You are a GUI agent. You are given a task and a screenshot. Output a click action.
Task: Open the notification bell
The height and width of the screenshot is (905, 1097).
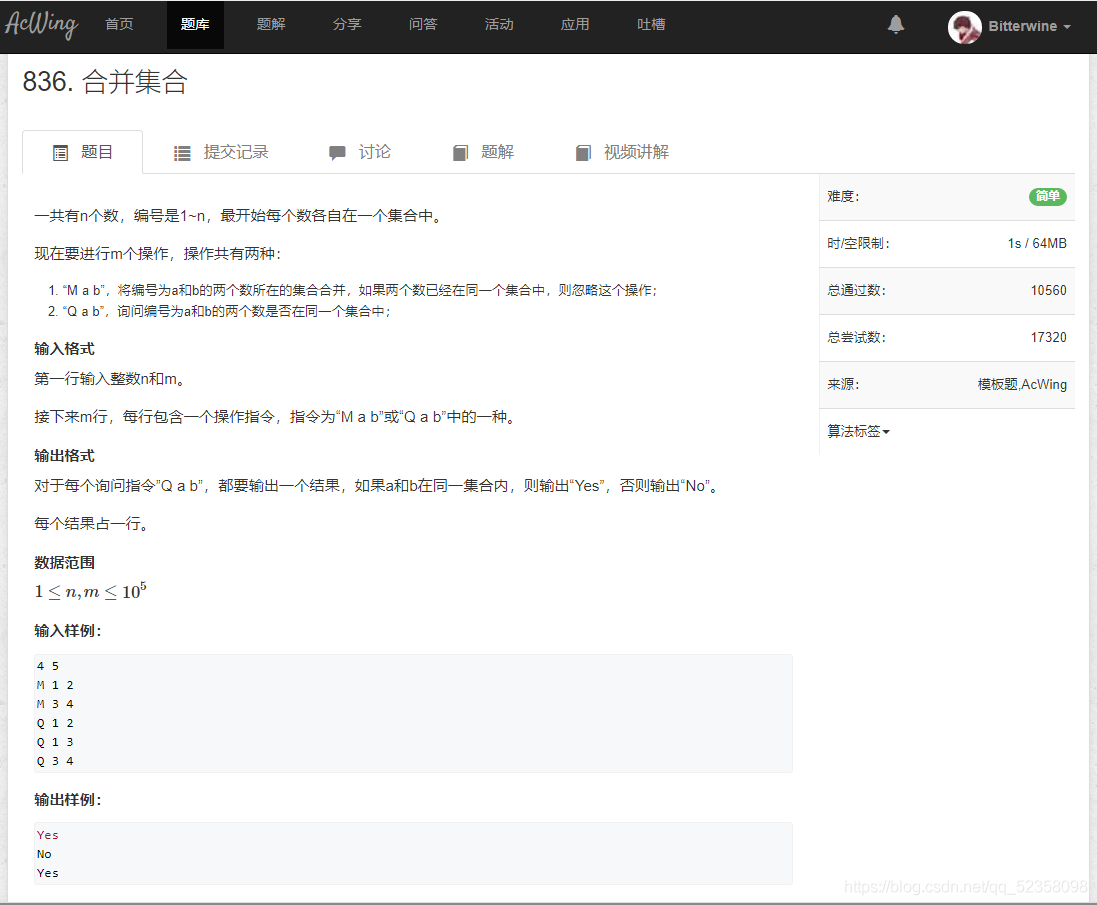tap(896, 24)
